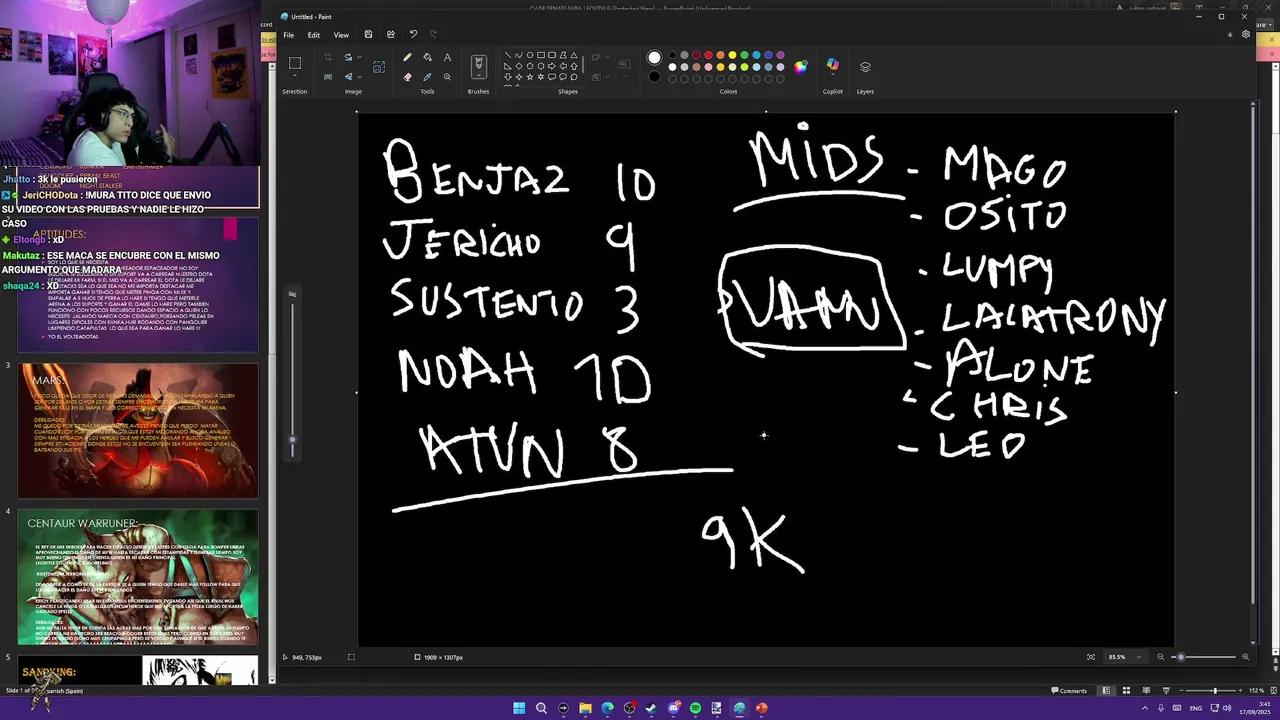Start PowerPoint slide show from status bar

(x=1166, y=691)
